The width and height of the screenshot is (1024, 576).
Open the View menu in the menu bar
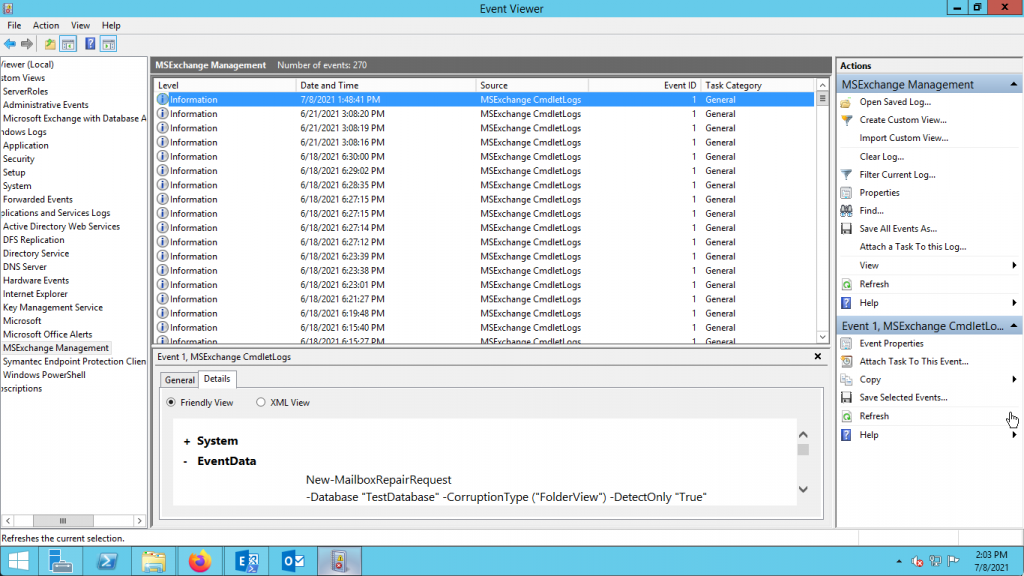(x=80, y=25)
